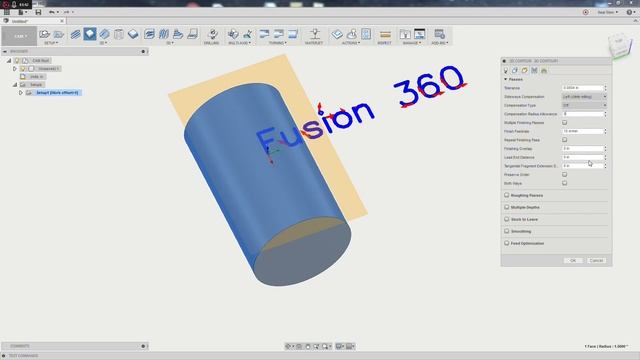This screenshot has width=640, height=360.
Task: Click the ViewCube in the top-right corner
Action: tap(619, 47)
